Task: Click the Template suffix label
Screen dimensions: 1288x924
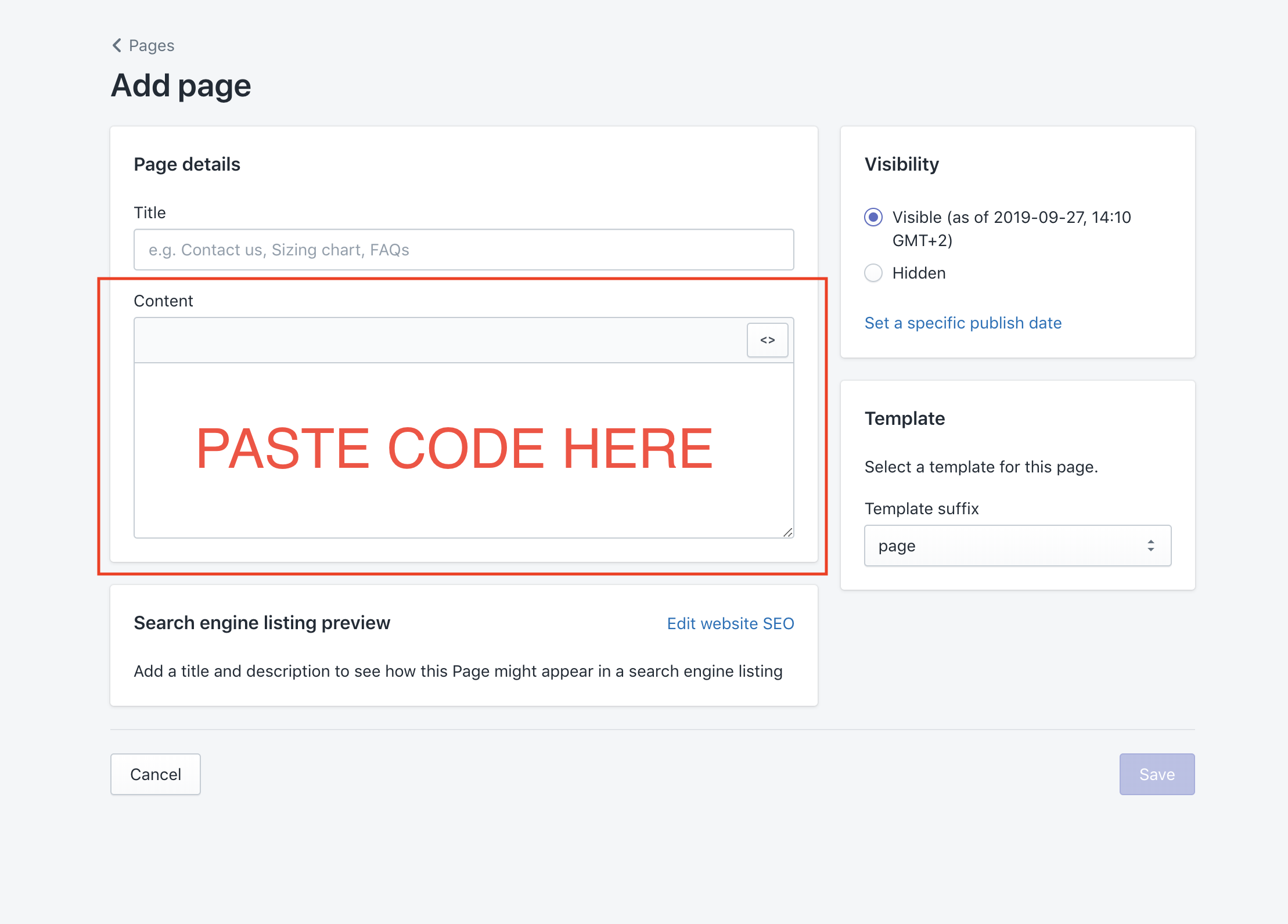Action: pyautogui.click(x=922, y=508)
